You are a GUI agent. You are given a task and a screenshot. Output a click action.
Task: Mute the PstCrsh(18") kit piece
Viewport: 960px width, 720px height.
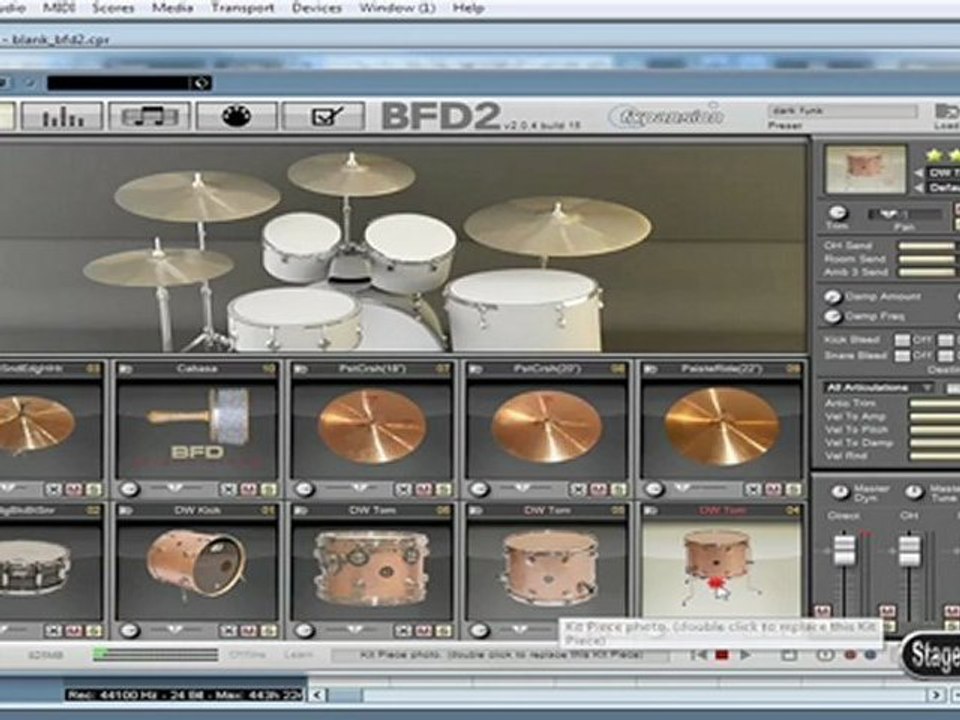point(423,489)
